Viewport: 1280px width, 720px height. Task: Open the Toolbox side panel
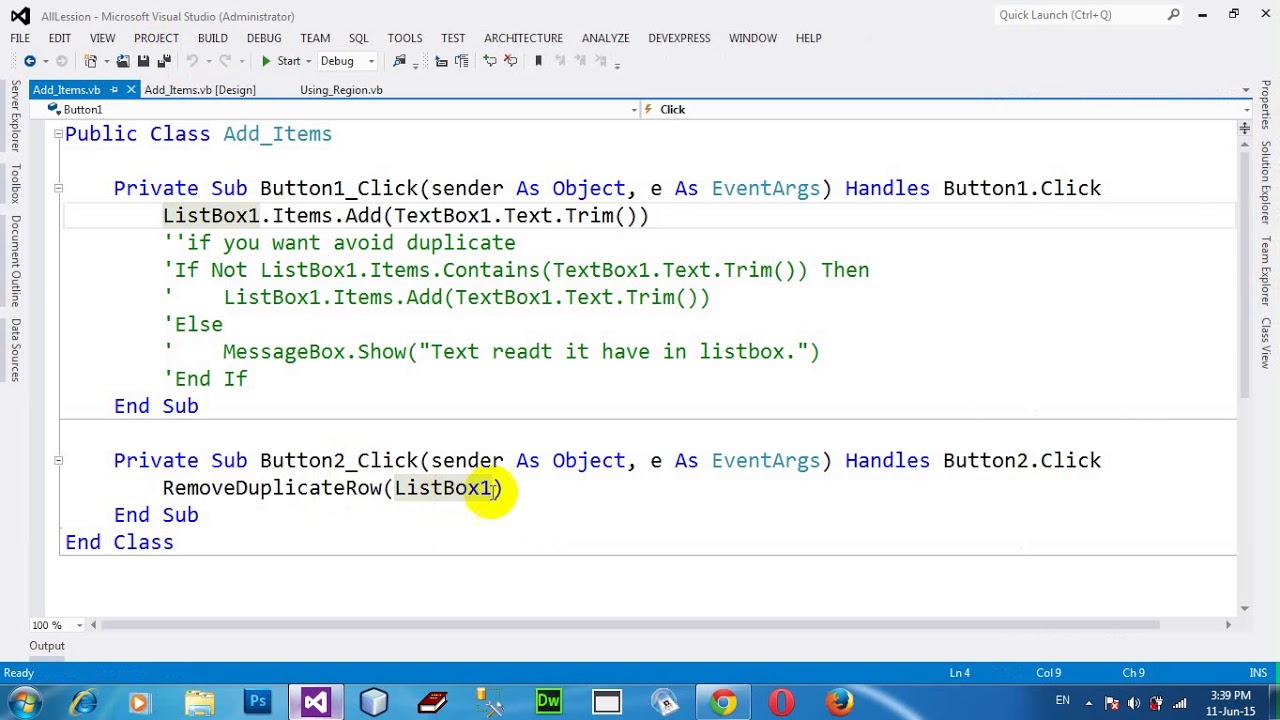point(15,182)
